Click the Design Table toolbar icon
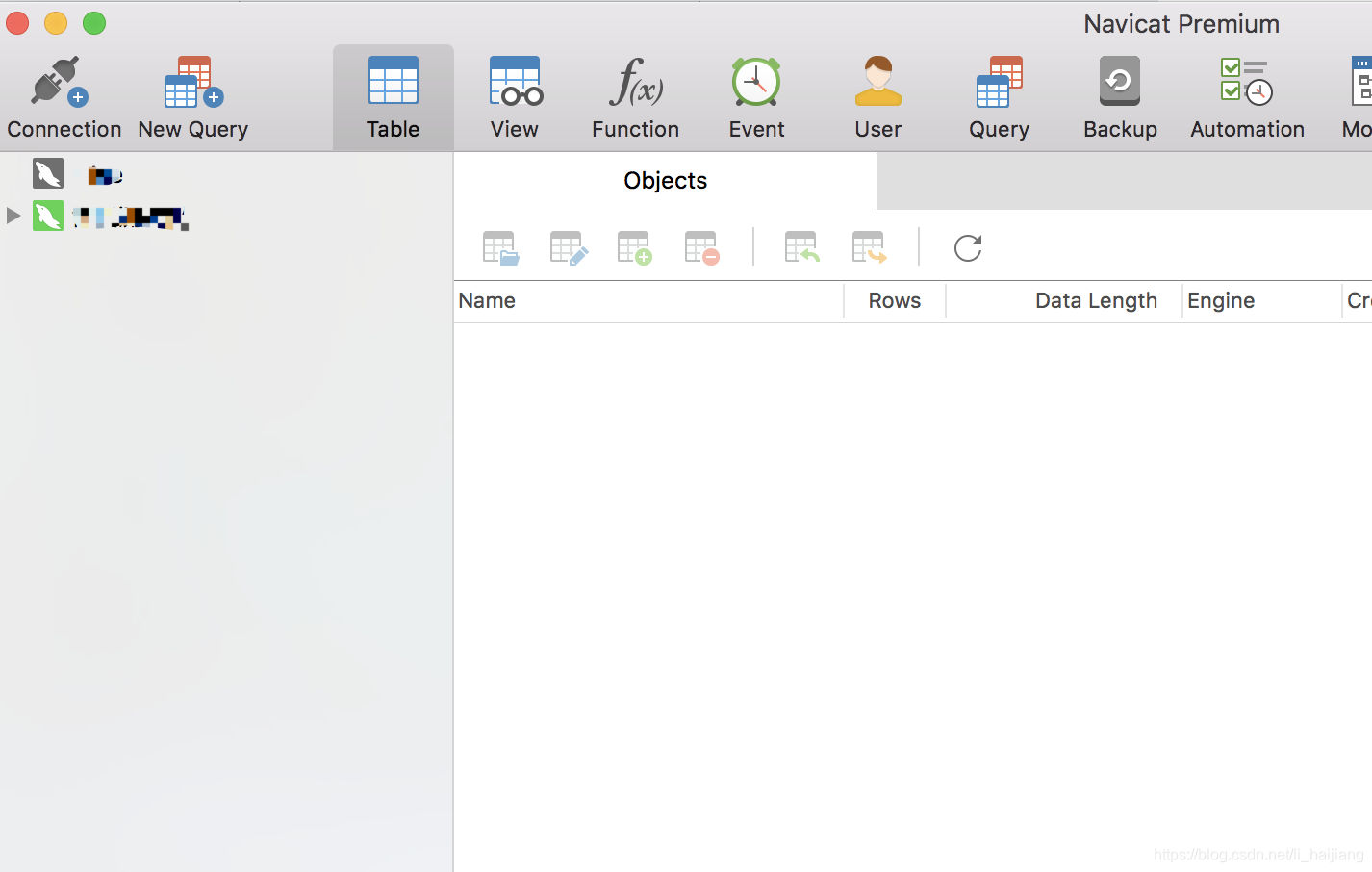This screenshot has height=872, width=1372. [568, 248]
